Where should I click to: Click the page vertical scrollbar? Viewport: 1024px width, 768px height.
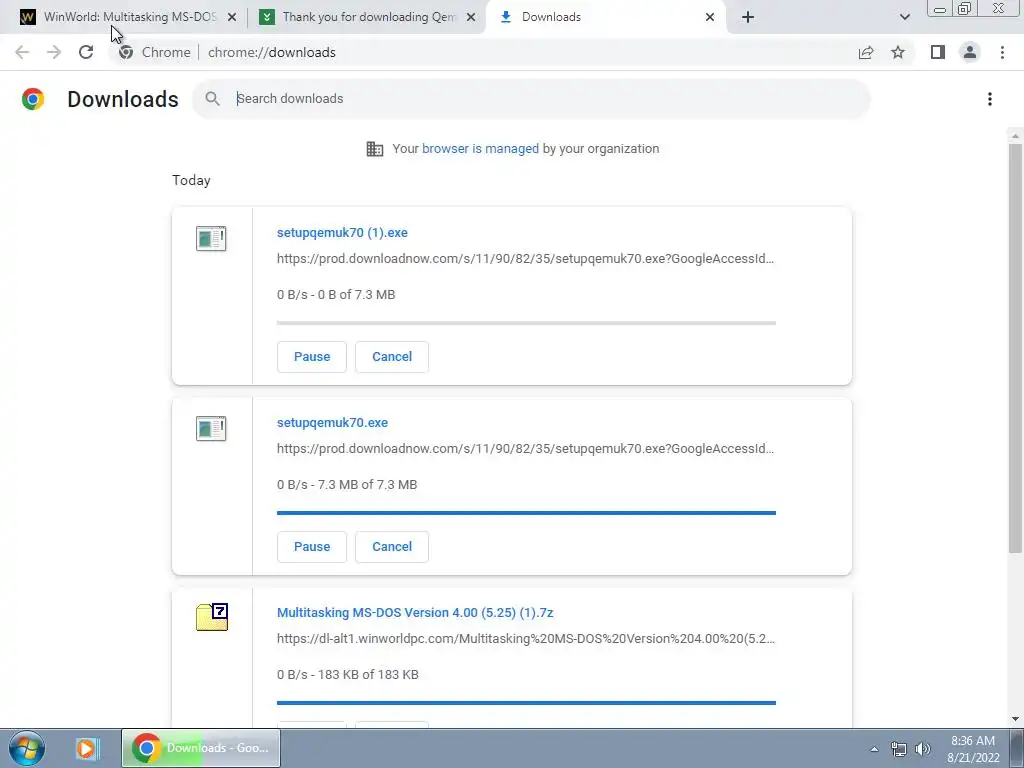click(x=1015, y=346)
